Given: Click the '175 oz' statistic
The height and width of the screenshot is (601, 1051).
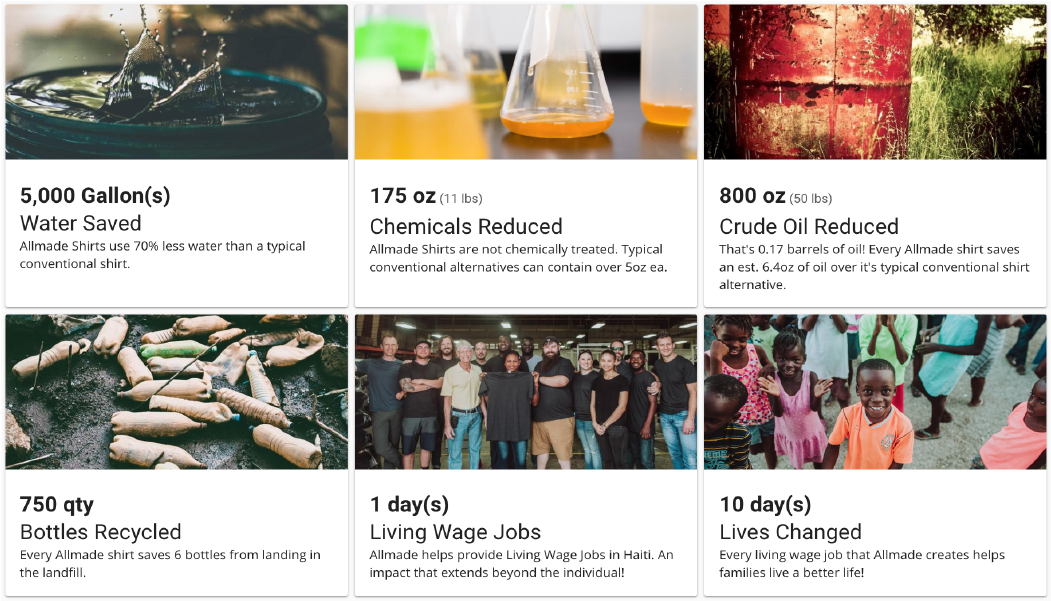Looking at the screenshot, I should (x=403, y=196).
